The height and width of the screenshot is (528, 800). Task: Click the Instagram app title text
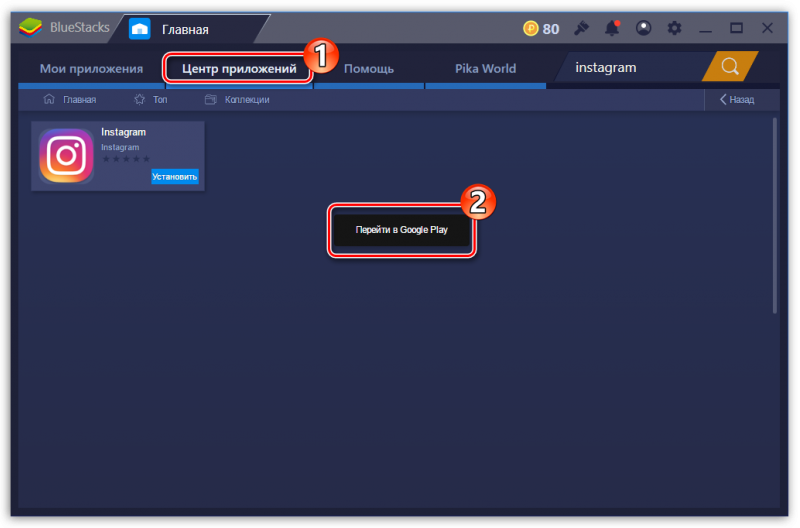[x=123, y=132]
